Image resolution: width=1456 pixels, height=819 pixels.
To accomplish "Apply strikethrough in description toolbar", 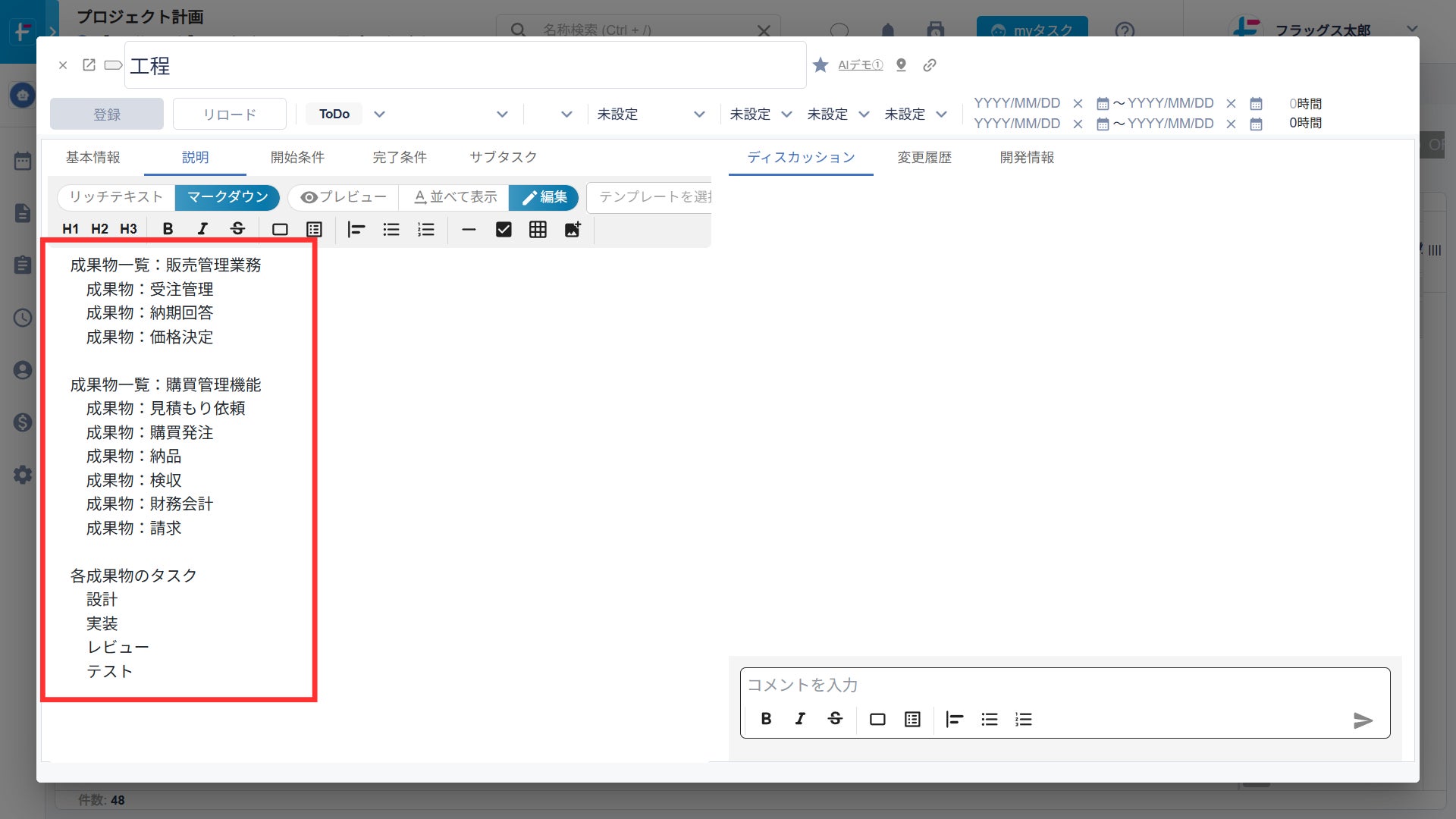I will pos(237,229).
